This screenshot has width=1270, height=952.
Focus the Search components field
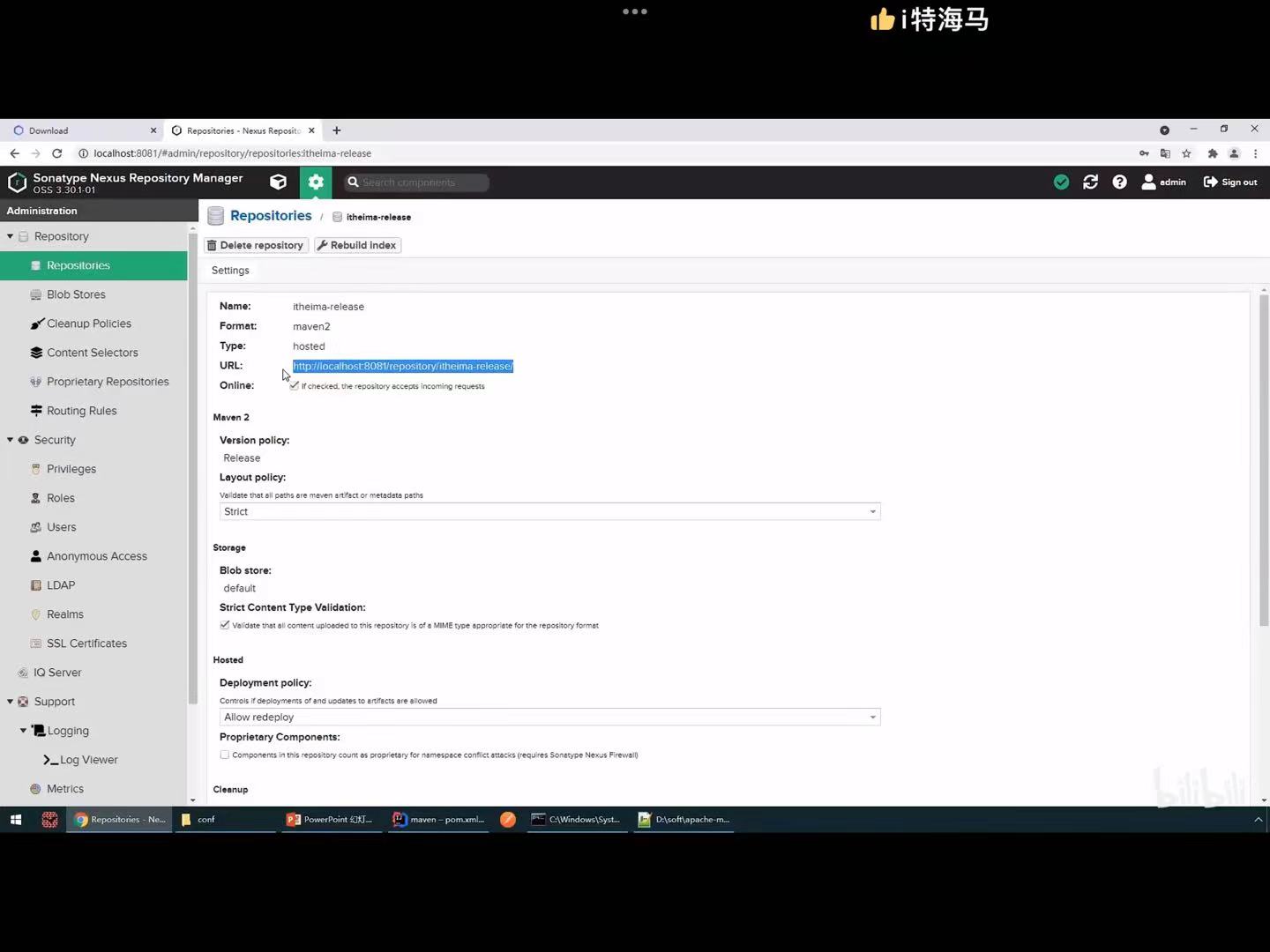416,182
